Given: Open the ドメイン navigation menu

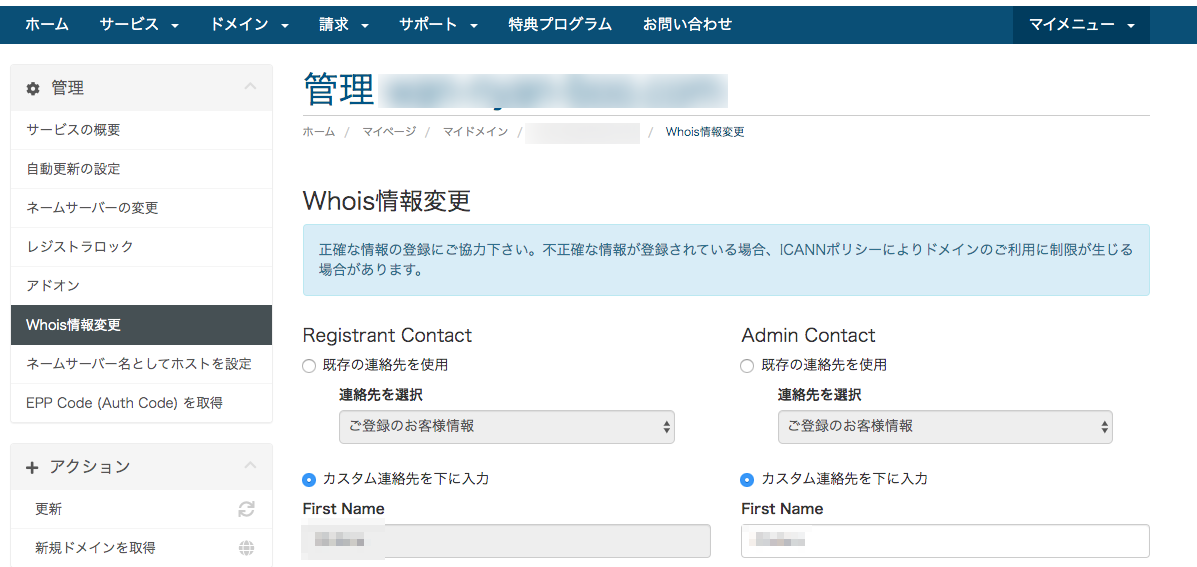Looking at the screenshot, I should 249,25.
